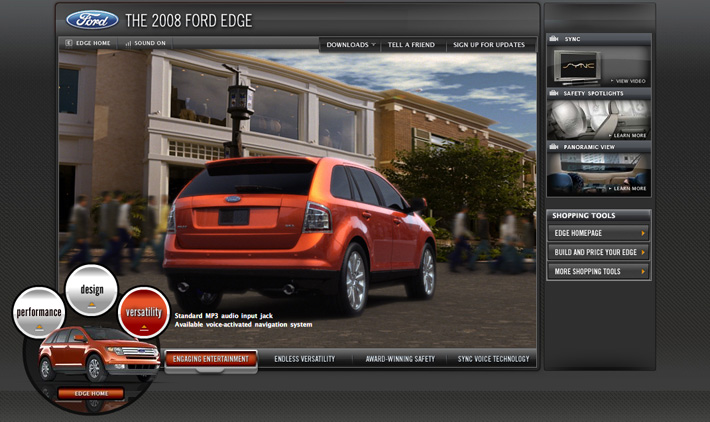The width and height of the screenshot is (710, 422).
Task: Click The 2008 Ford Edge title
Action: coord(188,21)
